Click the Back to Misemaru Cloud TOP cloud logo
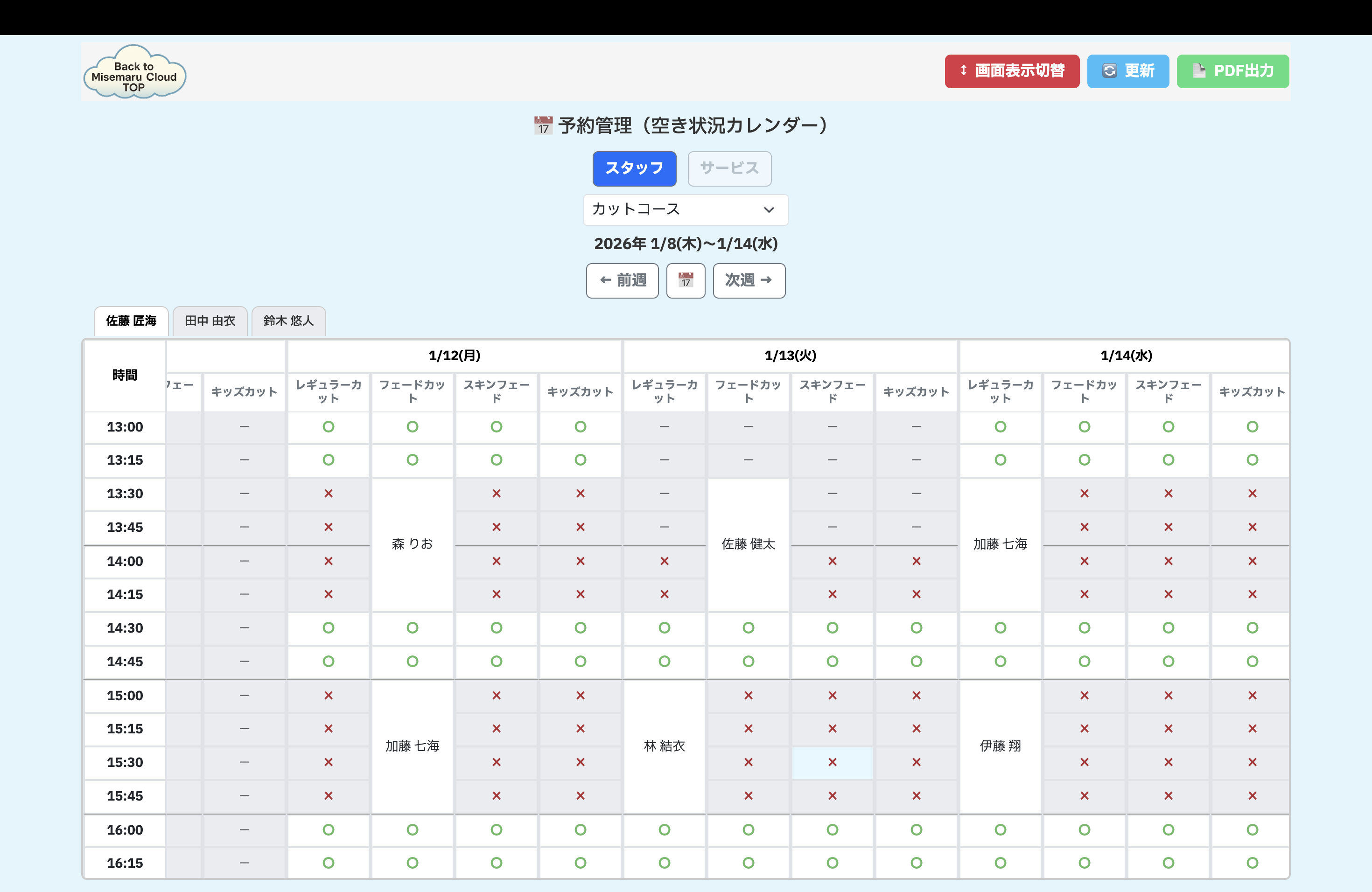 pos(134,71)
